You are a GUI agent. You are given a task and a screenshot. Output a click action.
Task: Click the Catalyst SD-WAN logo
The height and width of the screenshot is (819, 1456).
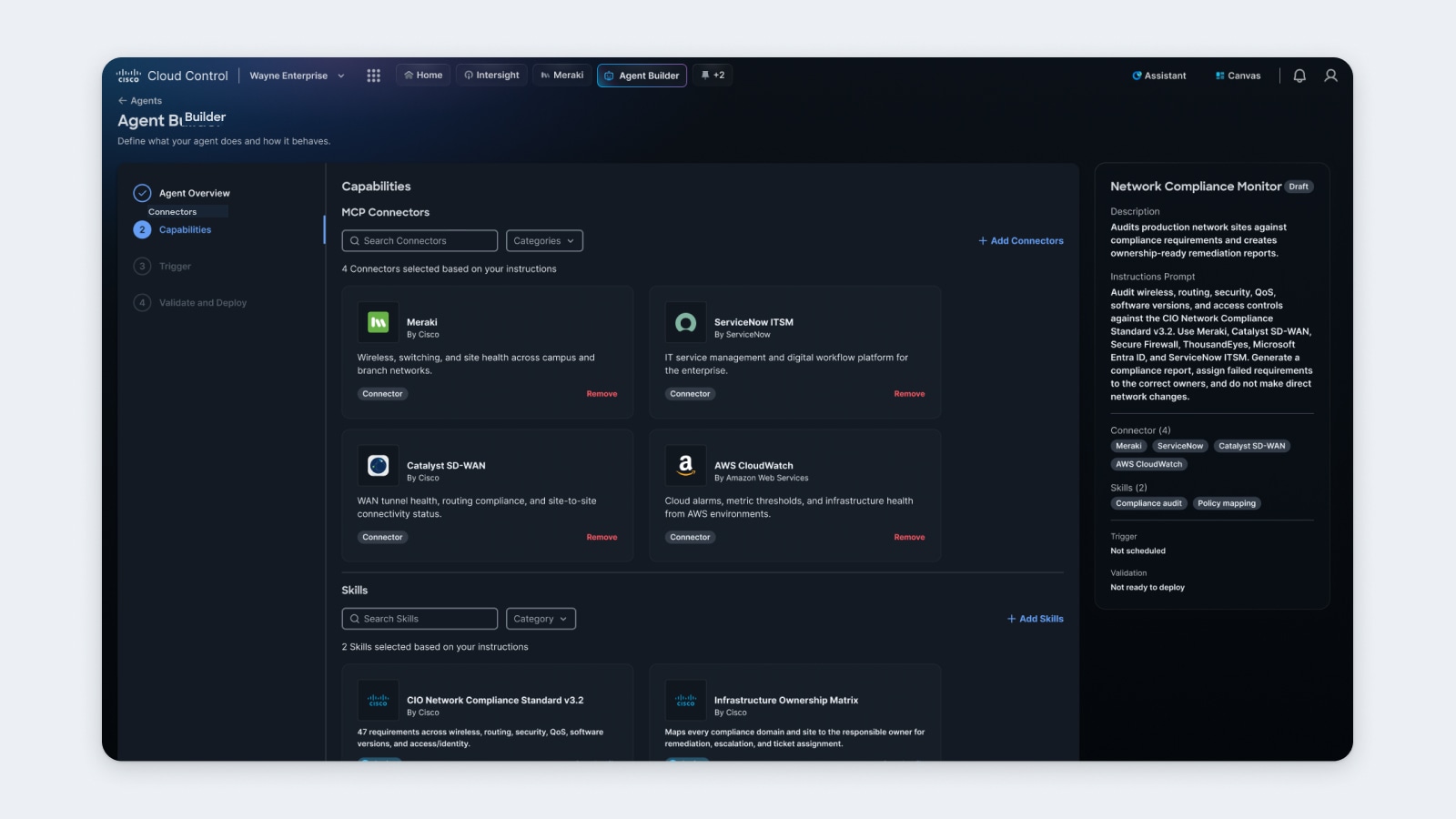pyautogui.click(x=378, y=466)
